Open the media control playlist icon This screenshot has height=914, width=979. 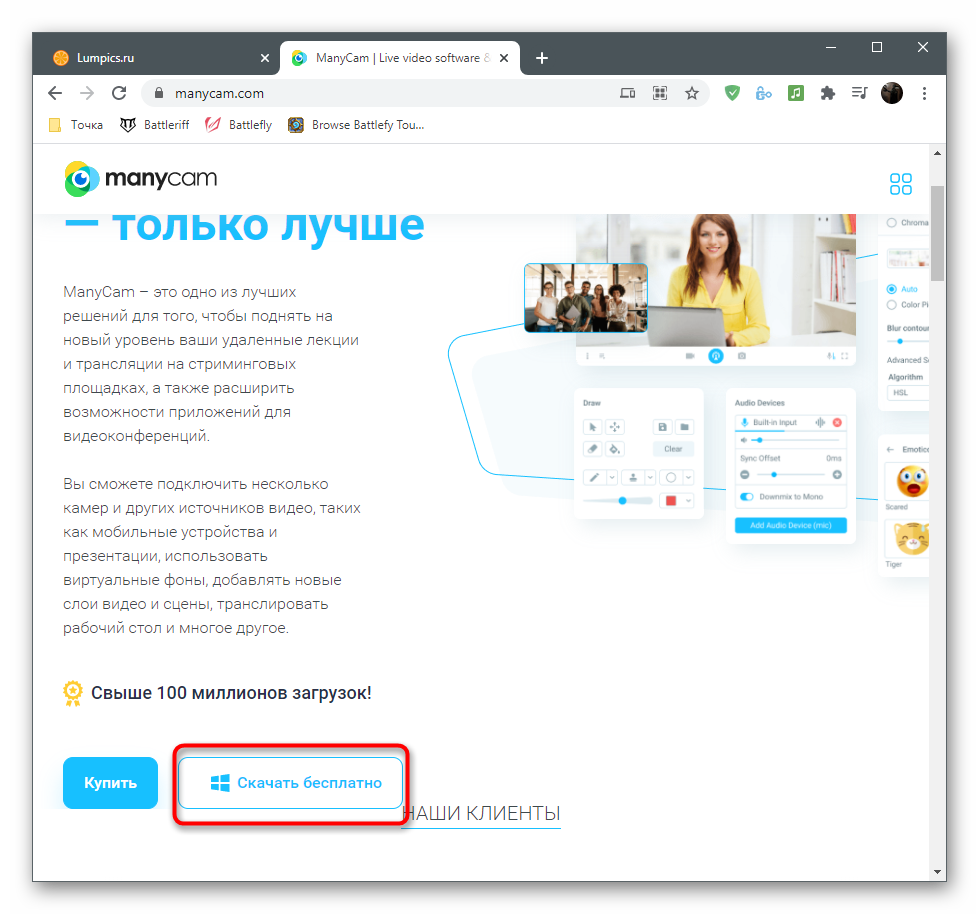(x=860, y=94)
